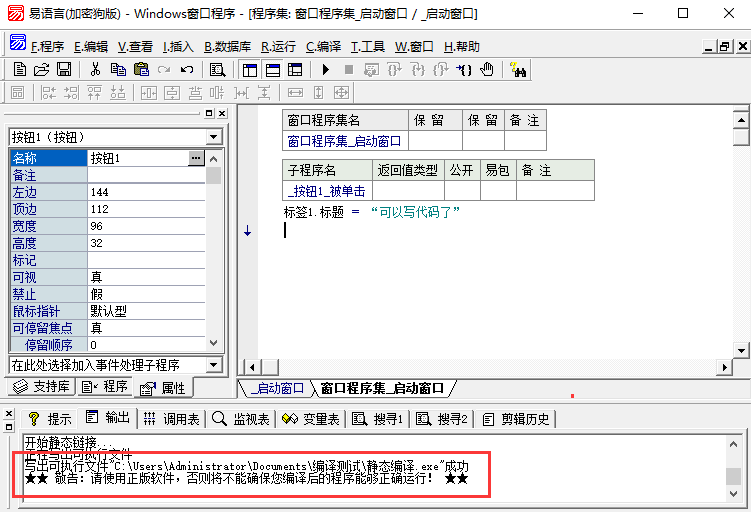Open the 按钮1 component selector dropdown
Image resolution: width=751 pixels, height=512 pixels.
[x=214, y=137]
